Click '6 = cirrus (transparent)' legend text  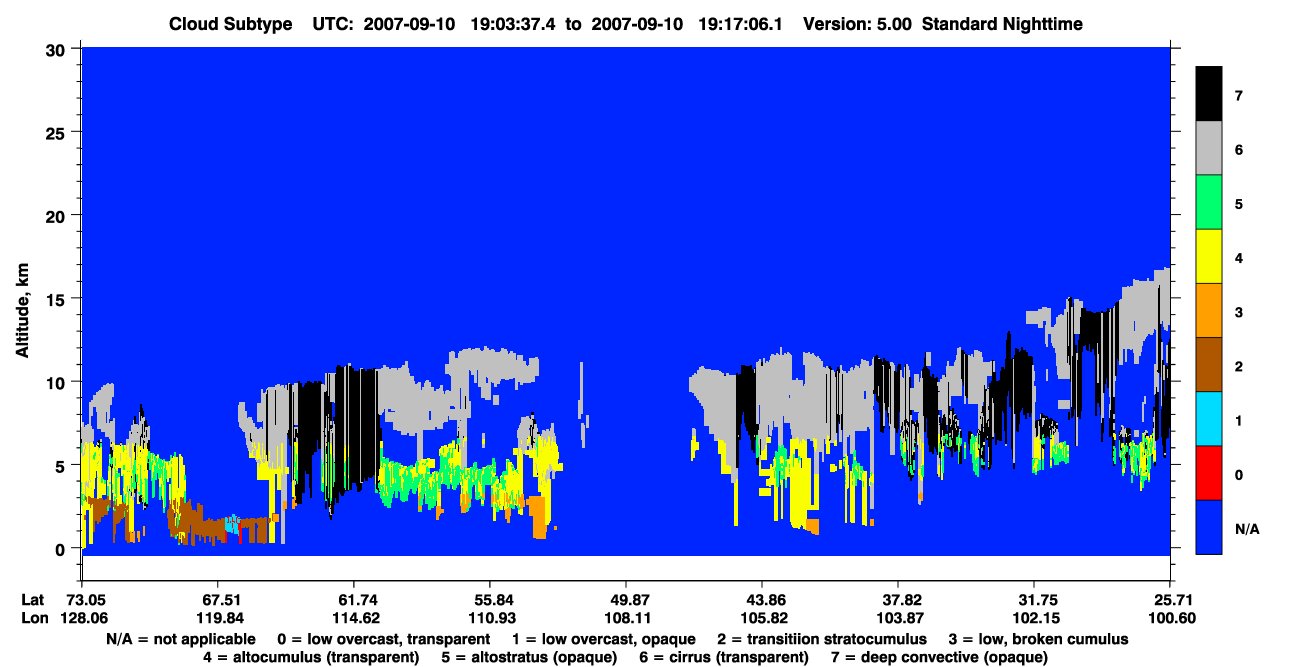(724, 657)
